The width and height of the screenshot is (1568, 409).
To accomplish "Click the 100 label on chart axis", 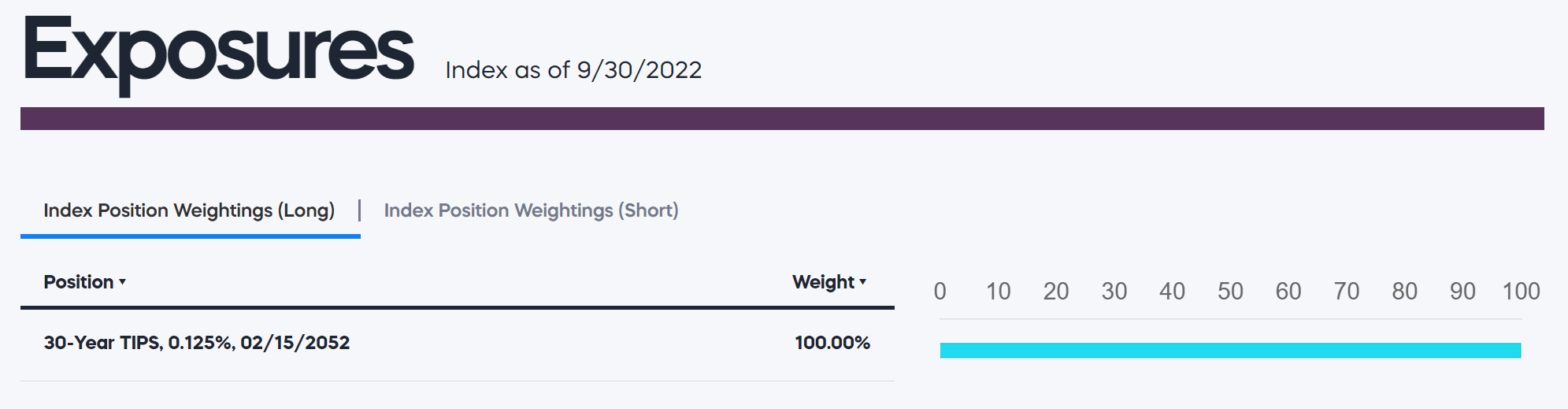I will (1521, 292).
